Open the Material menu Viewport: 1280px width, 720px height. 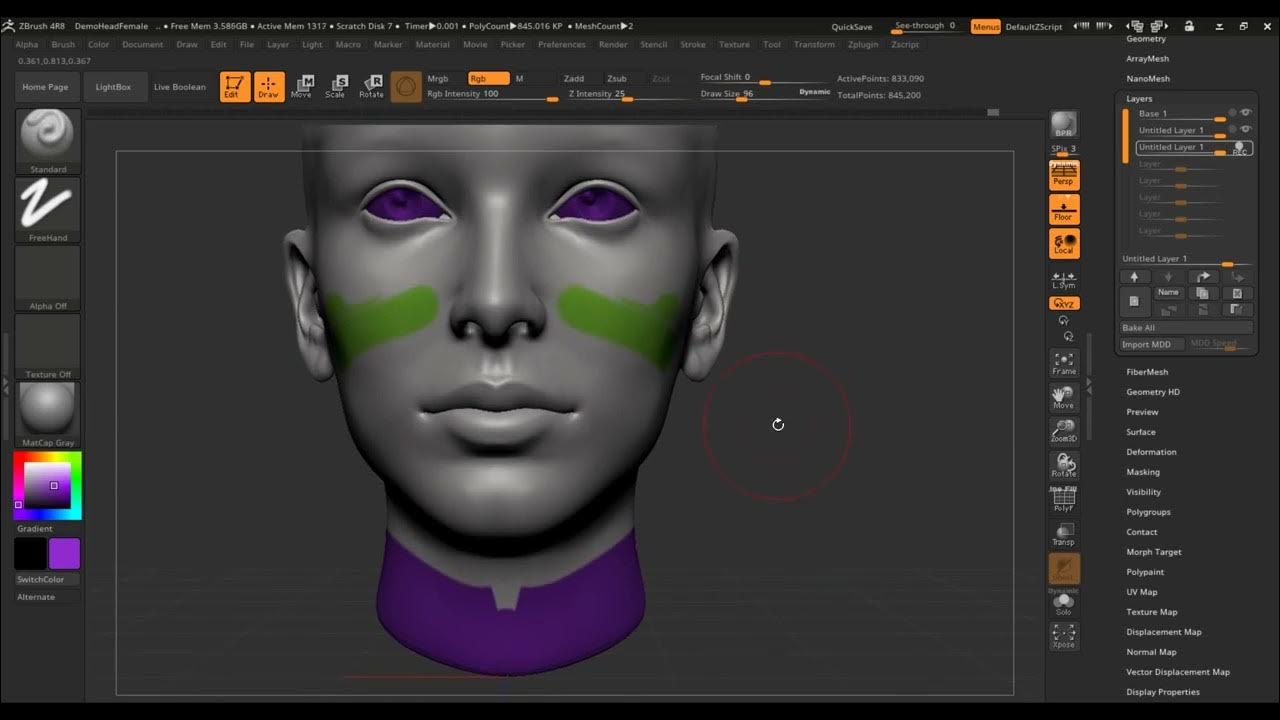coord(433,44)
